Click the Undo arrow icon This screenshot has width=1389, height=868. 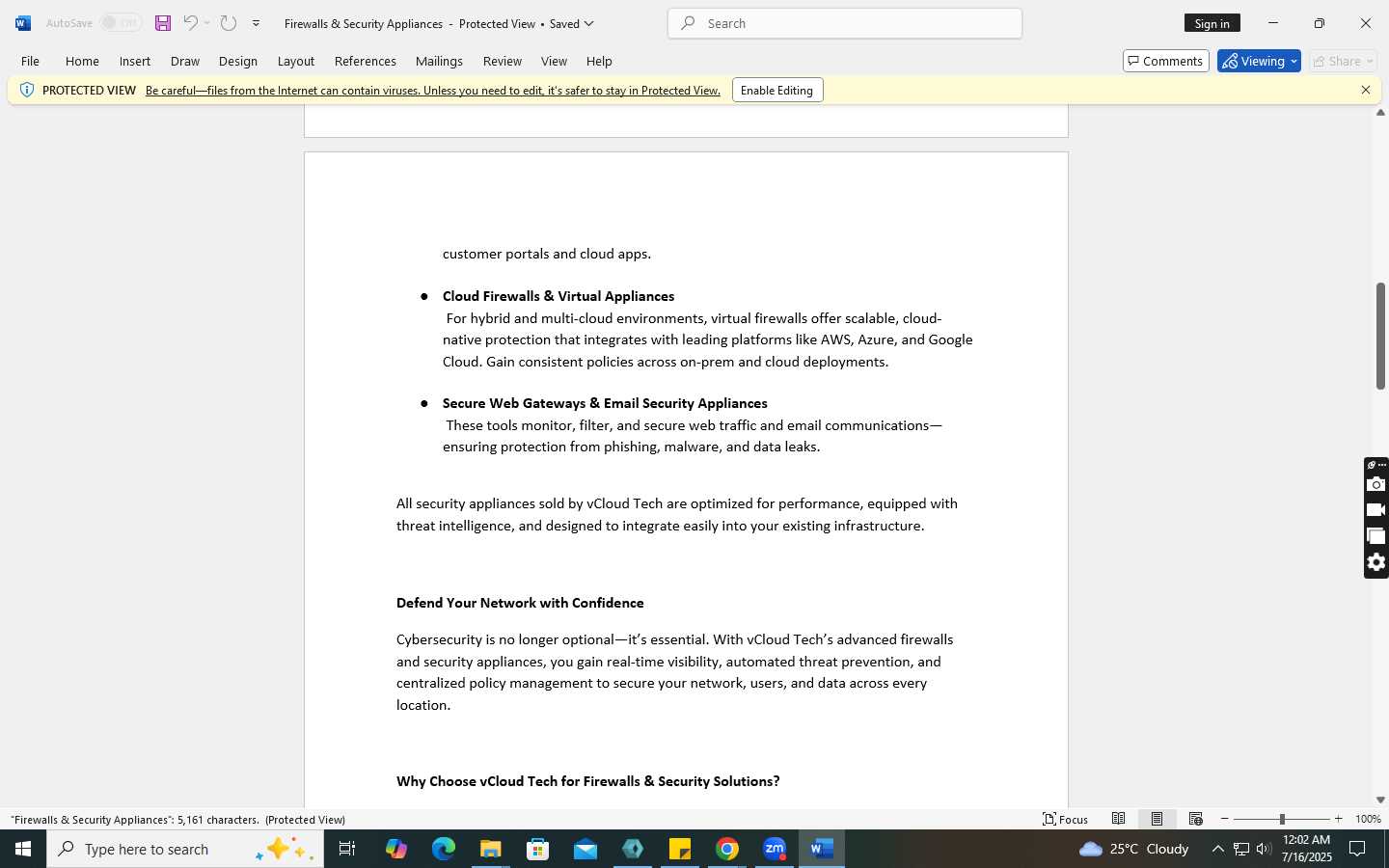[x=191, y=23]
